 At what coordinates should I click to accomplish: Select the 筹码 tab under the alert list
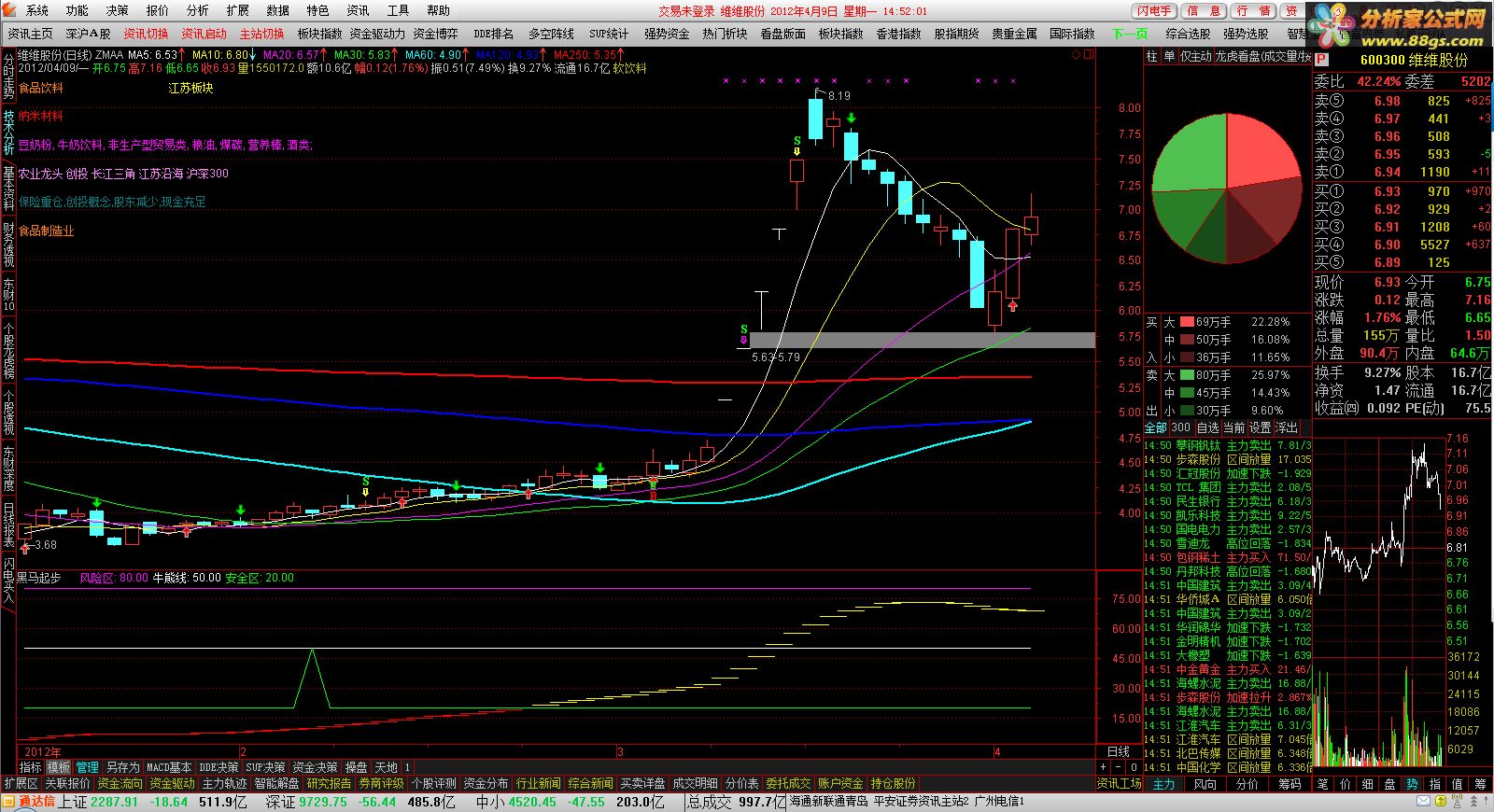point(1290,784)
